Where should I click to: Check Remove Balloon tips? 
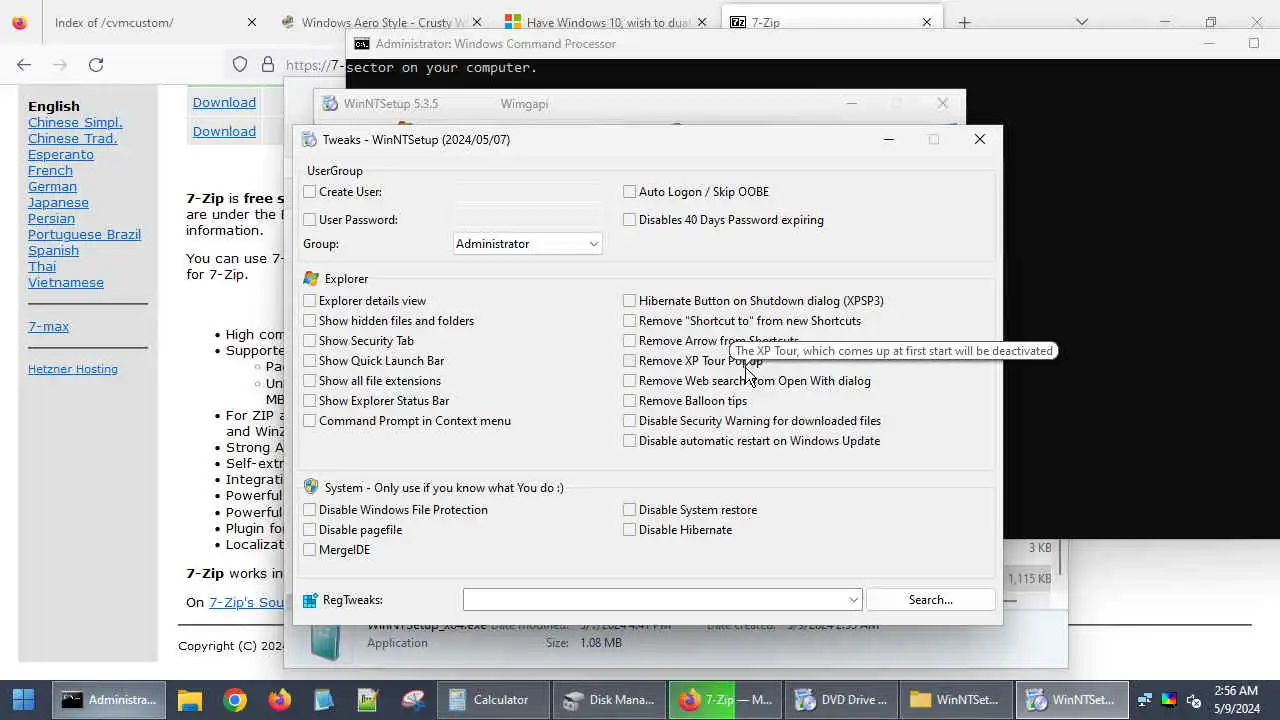click(630, 401)
